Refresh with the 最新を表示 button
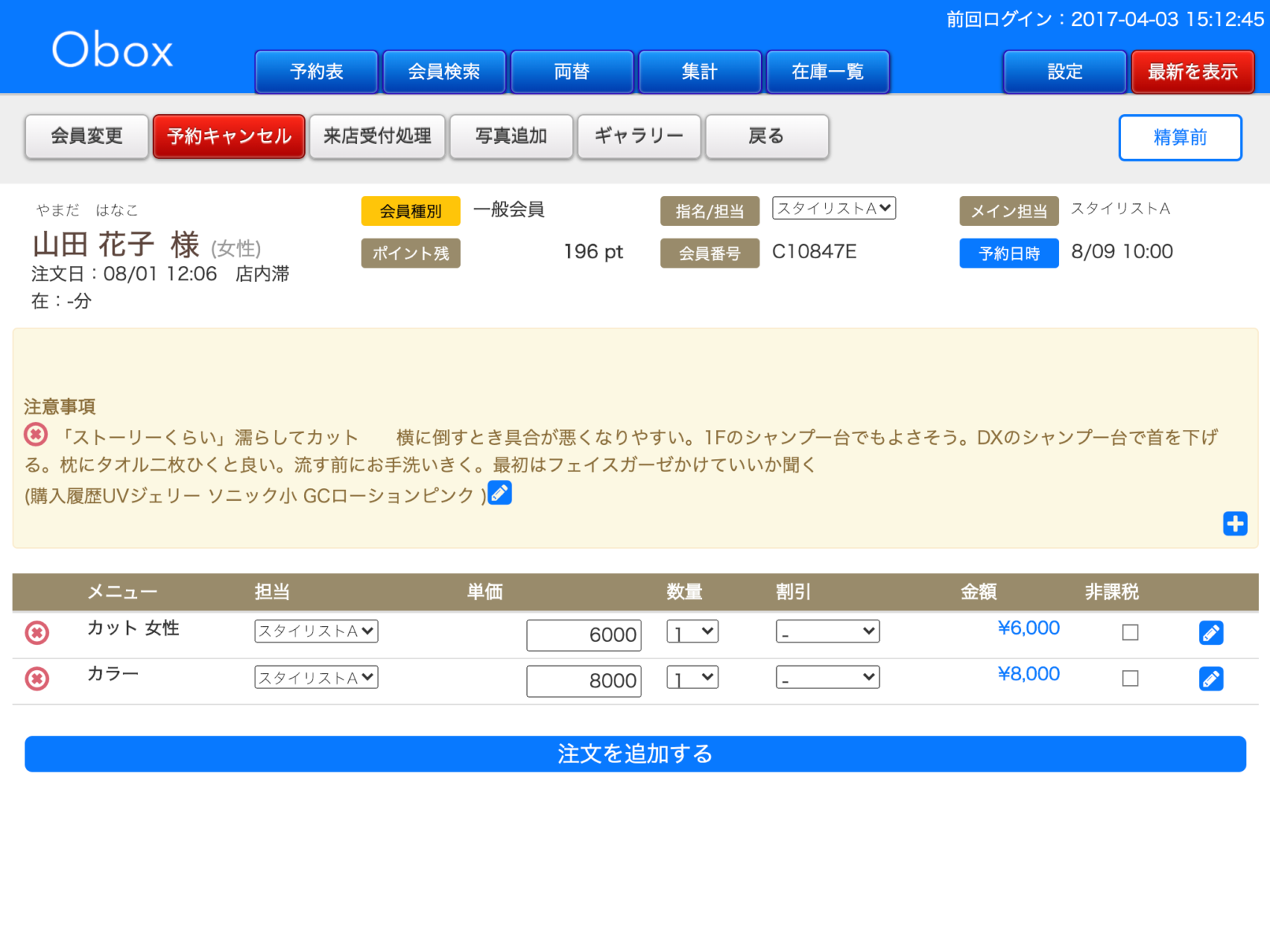This screenshot has width=1270, height=952. click(1192, 71)
